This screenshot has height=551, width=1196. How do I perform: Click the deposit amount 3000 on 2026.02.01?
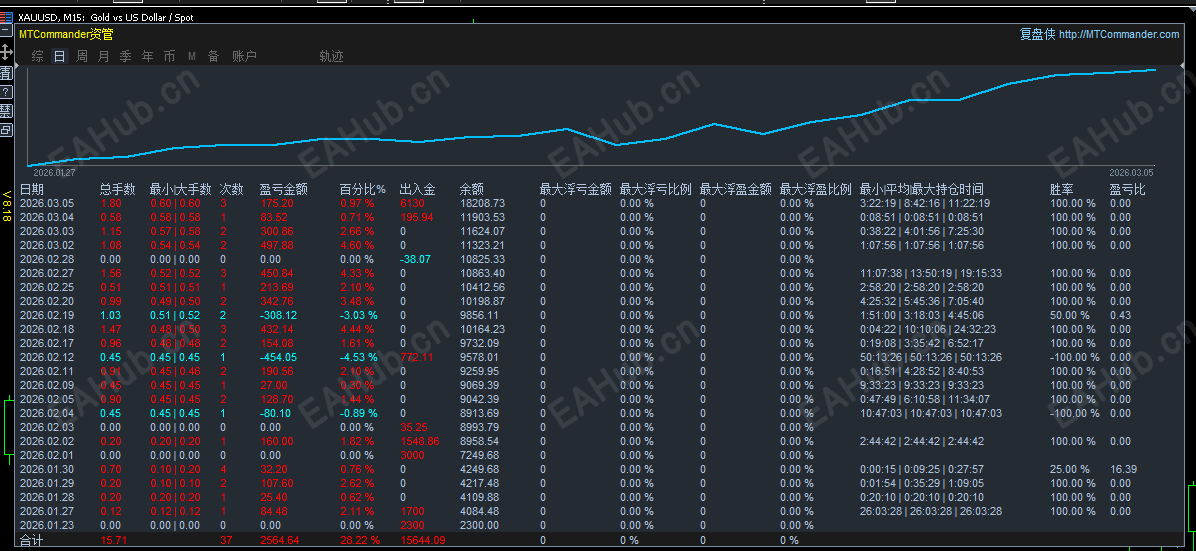pyautogui.click(x=412, y=455)
